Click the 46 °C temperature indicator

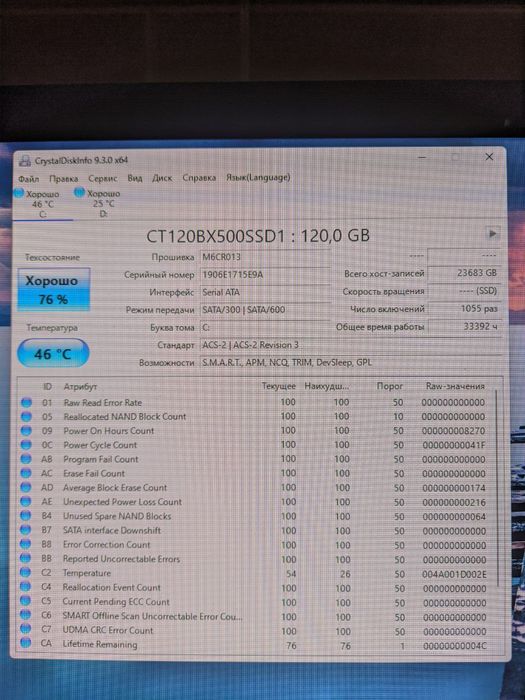[x=53, y=354]
